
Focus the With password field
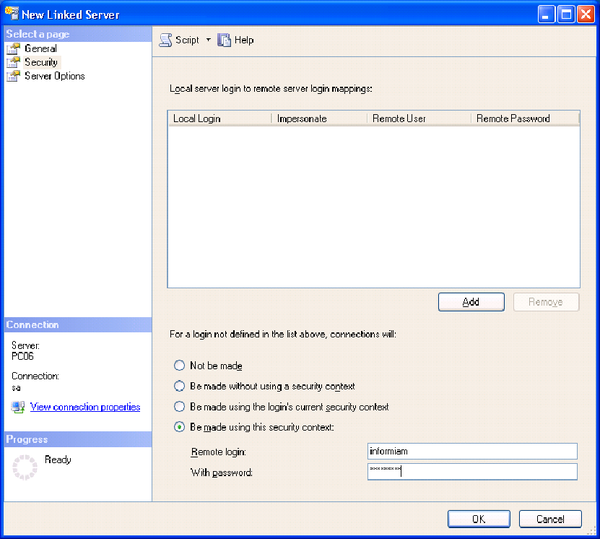472,471
